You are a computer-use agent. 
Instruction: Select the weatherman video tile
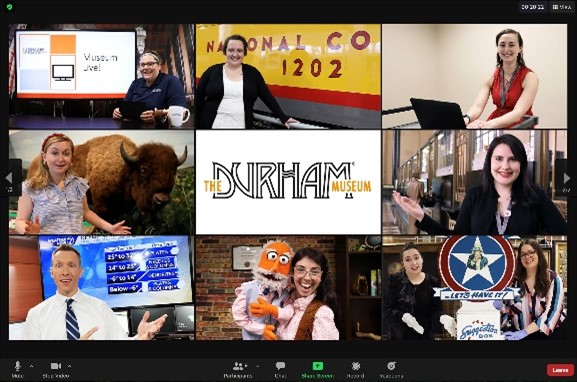point(102,288)
